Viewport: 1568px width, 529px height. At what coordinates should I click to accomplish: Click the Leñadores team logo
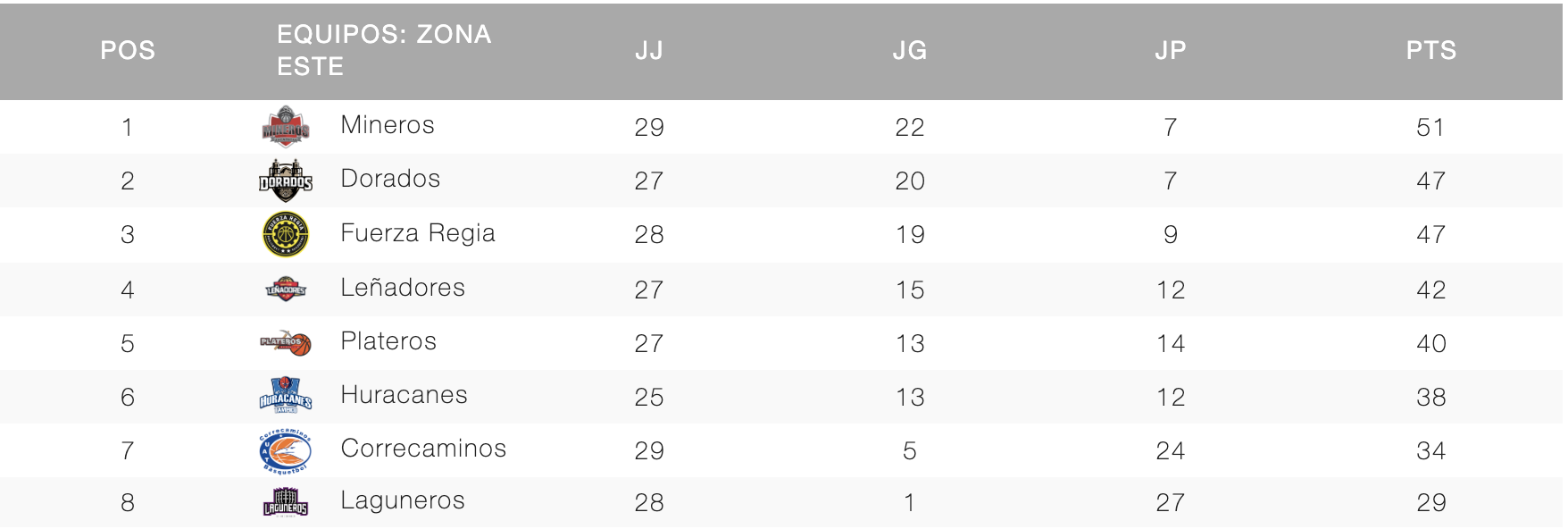pos(286,289)
